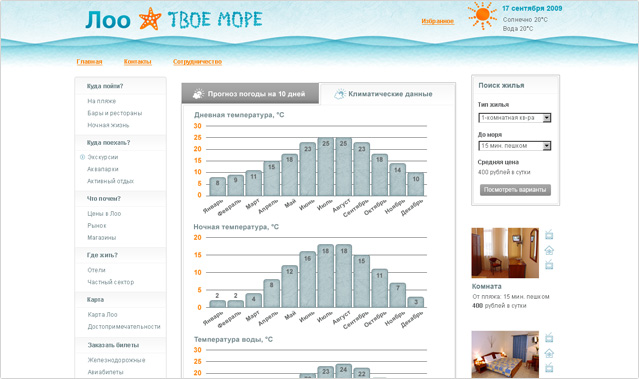This screenshot has height=379, width=639.
Task: Go to the Избранное link
Action: click(x=437, y=21)
